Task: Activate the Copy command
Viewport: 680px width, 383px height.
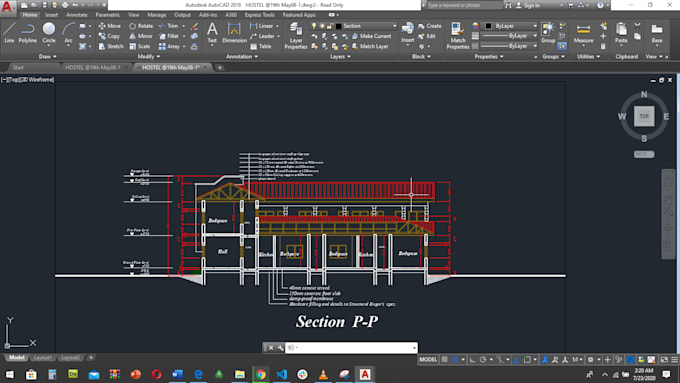Action: point(109,36)
